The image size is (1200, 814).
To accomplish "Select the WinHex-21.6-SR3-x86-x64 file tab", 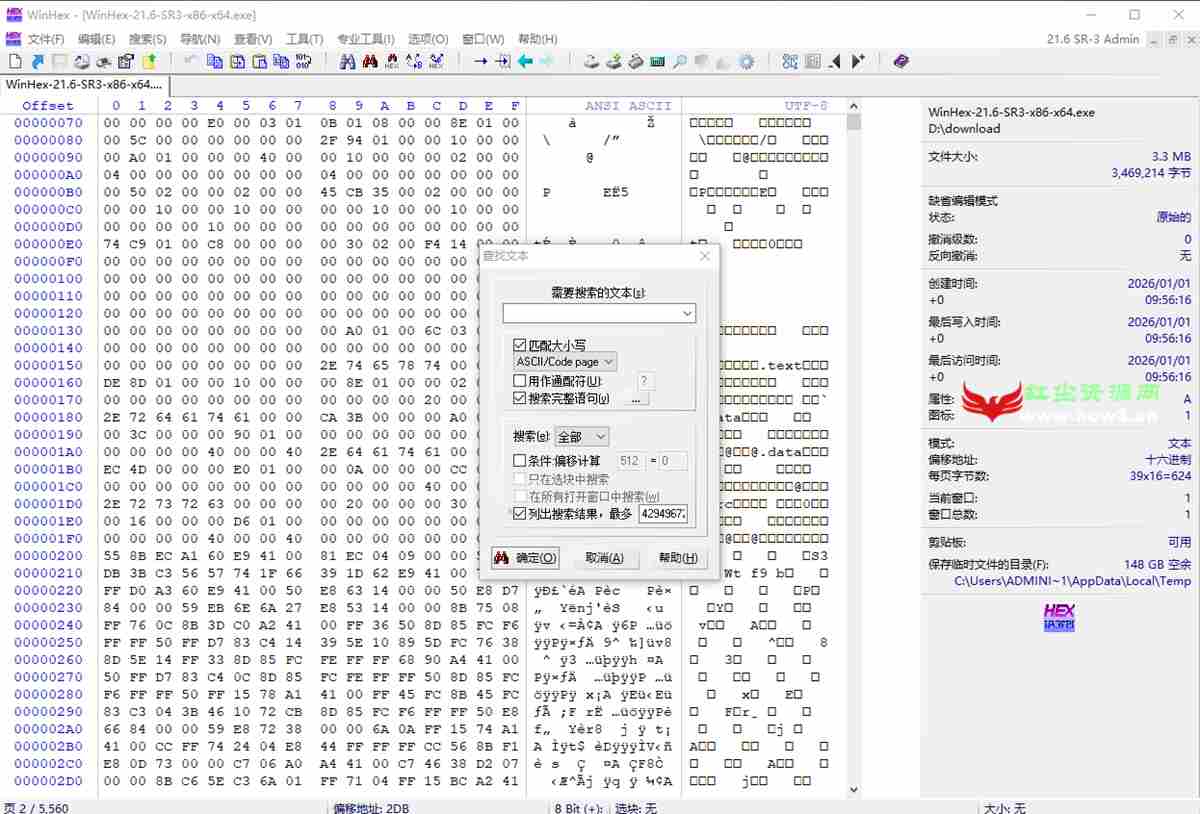I will coord(83,85).
